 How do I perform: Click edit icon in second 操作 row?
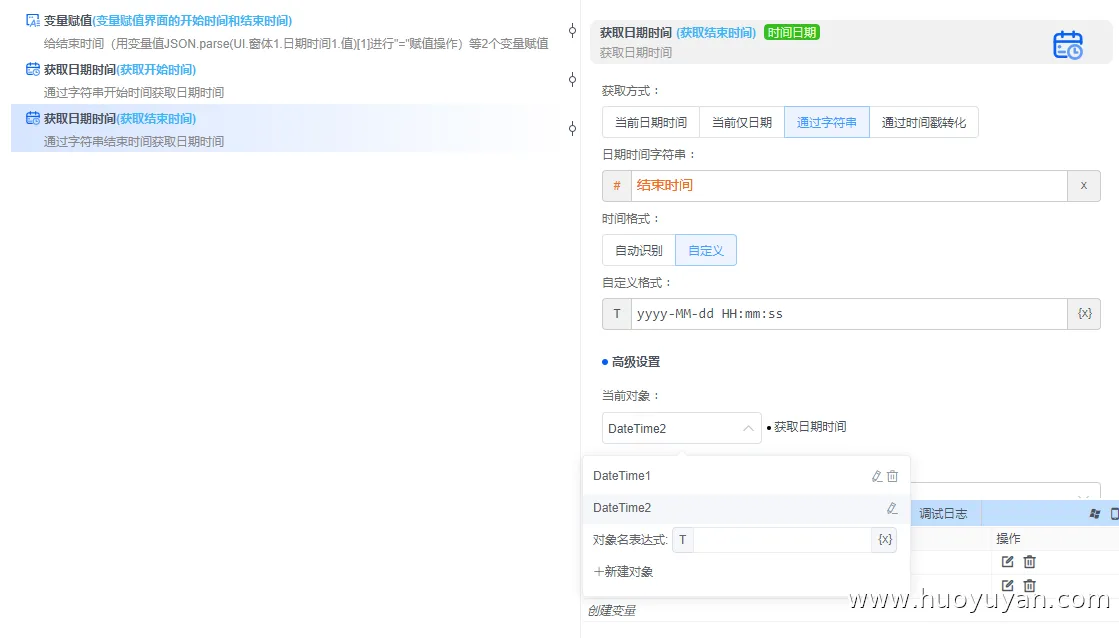[x=1008, y=585]
